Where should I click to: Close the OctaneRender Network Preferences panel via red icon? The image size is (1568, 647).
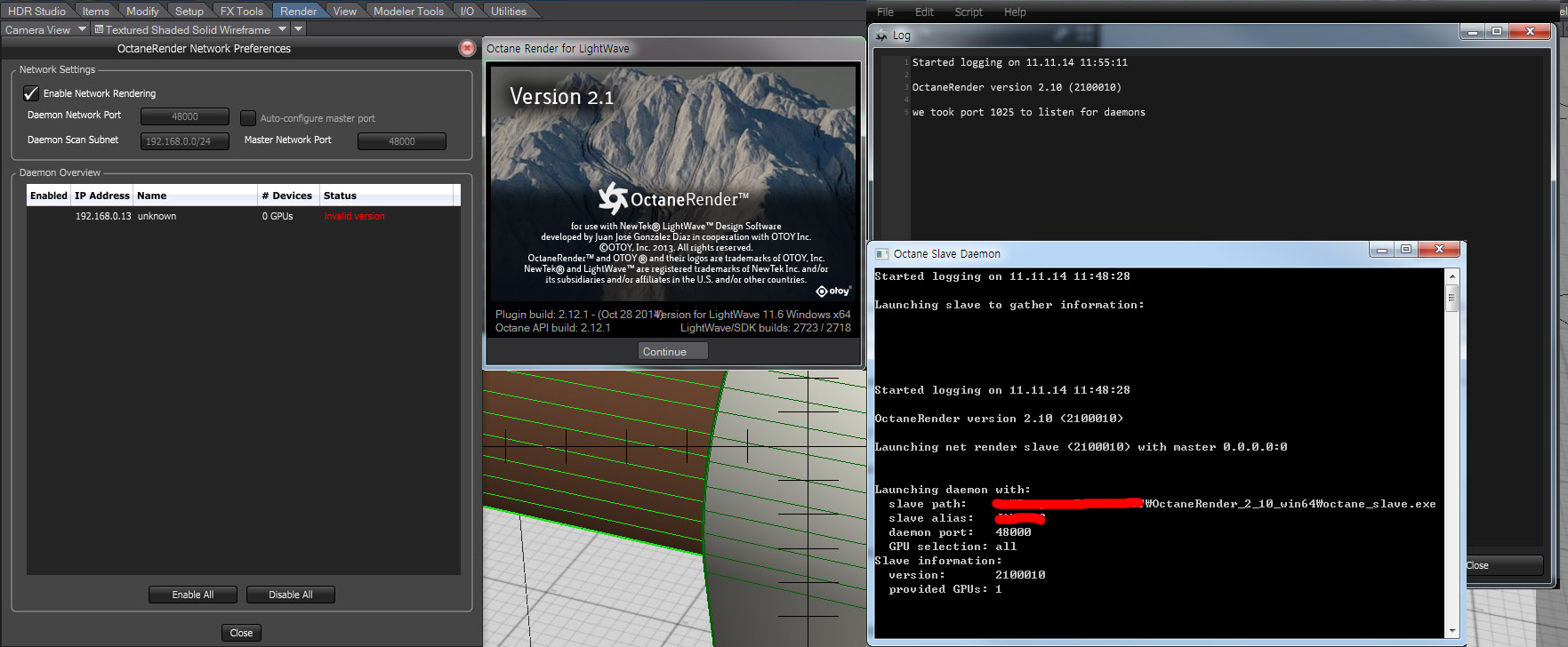coord(467,48)
